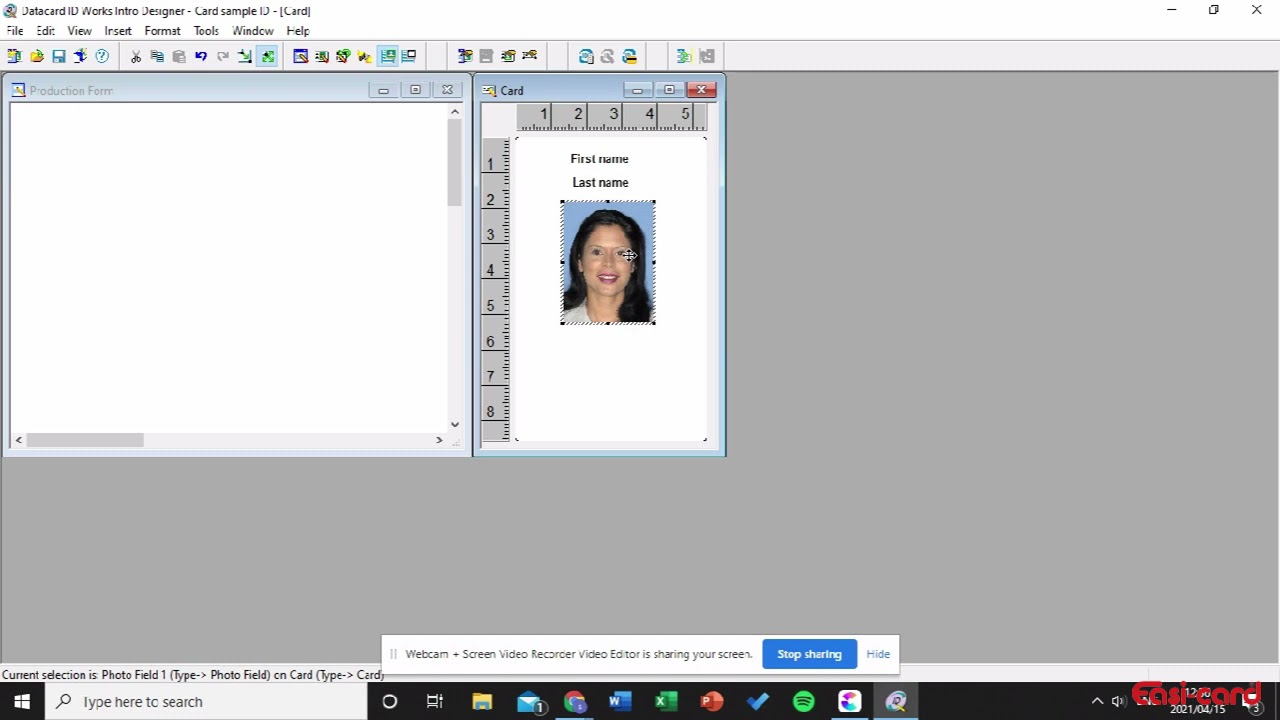
Task: Minimize the Card design window
Action: [637, 90]
